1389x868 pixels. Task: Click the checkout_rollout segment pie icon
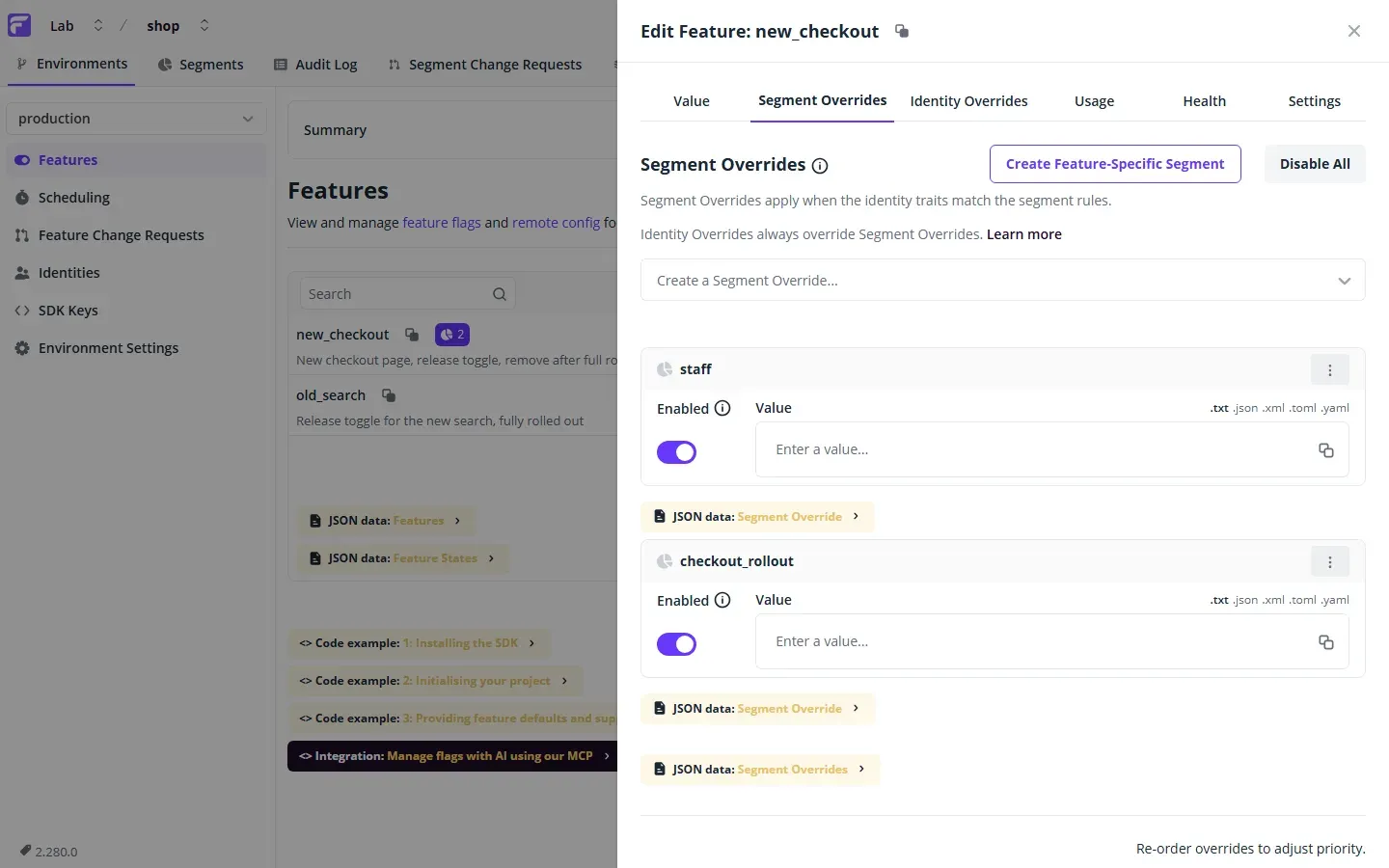coord(665,561)
